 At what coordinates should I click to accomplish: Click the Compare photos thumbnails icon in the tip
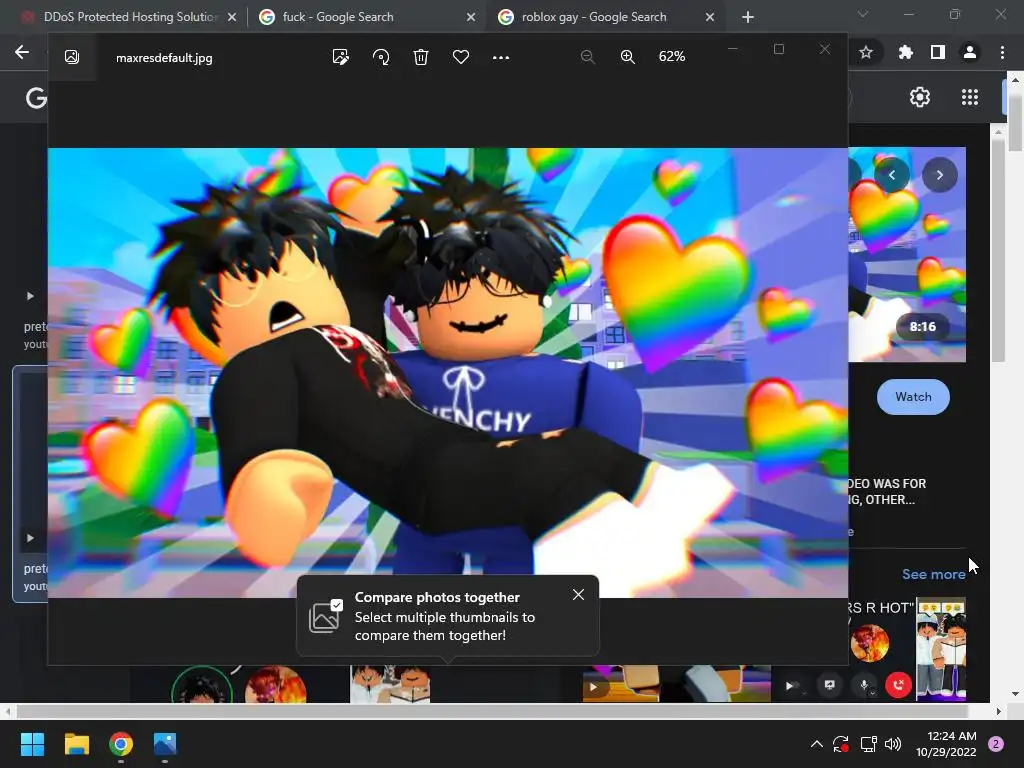click(x=325, y=616)
